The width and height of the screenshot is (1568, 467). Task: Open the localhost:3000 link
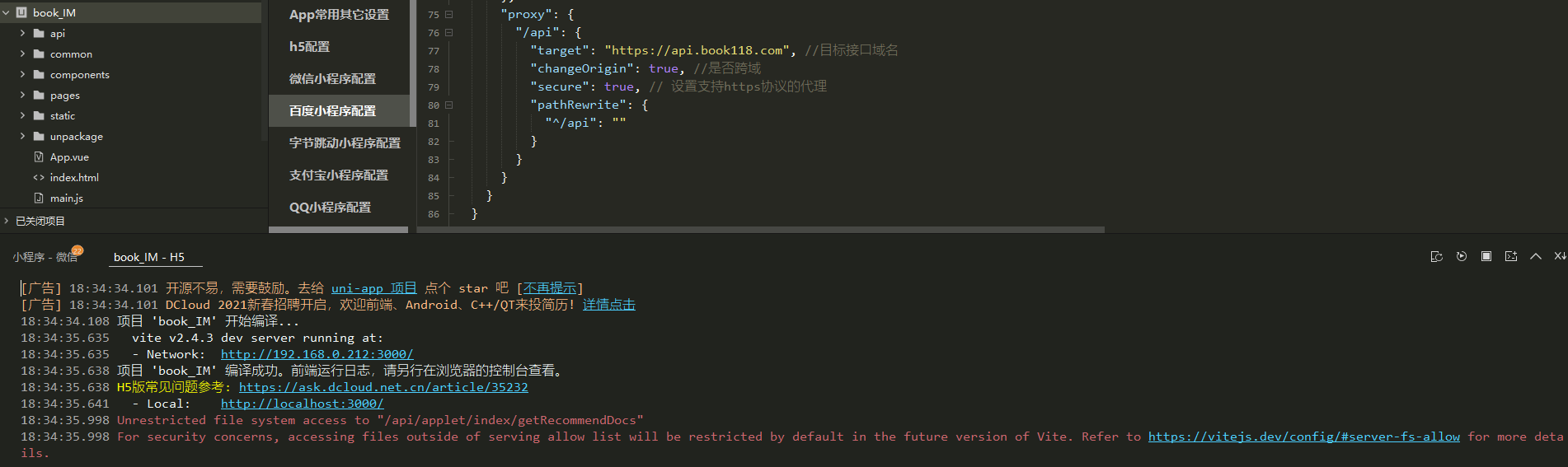click(x=302, y=404)
